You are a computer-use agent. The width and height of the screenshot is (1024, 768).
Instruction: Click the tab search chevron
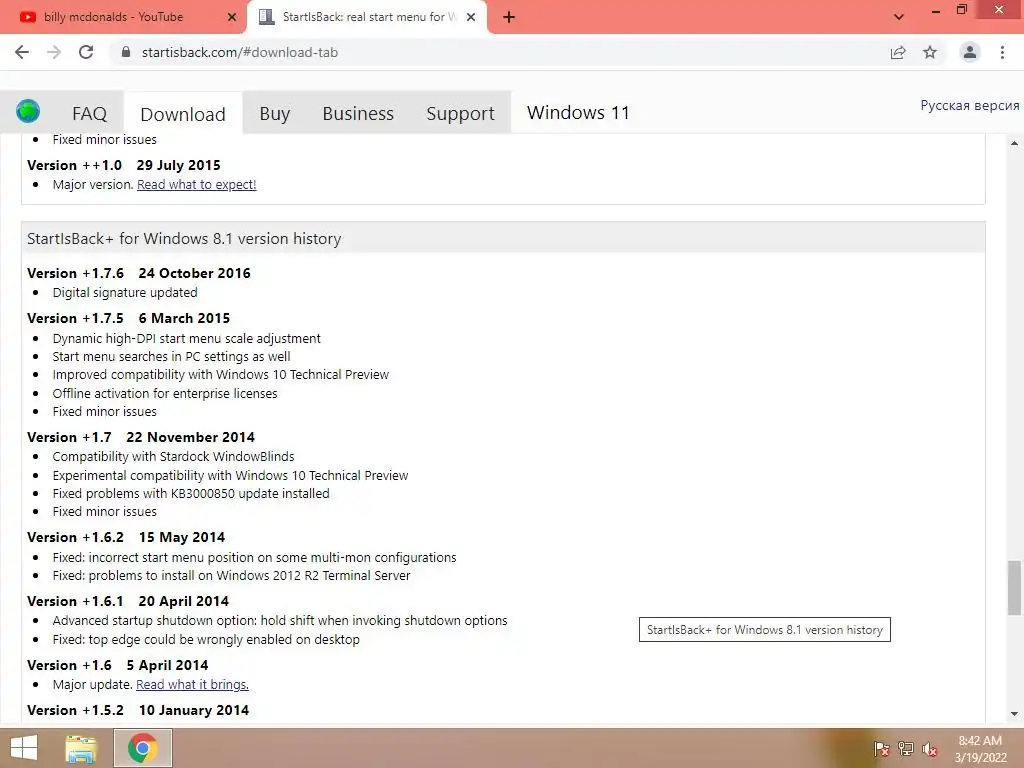(x=899, y=17)
